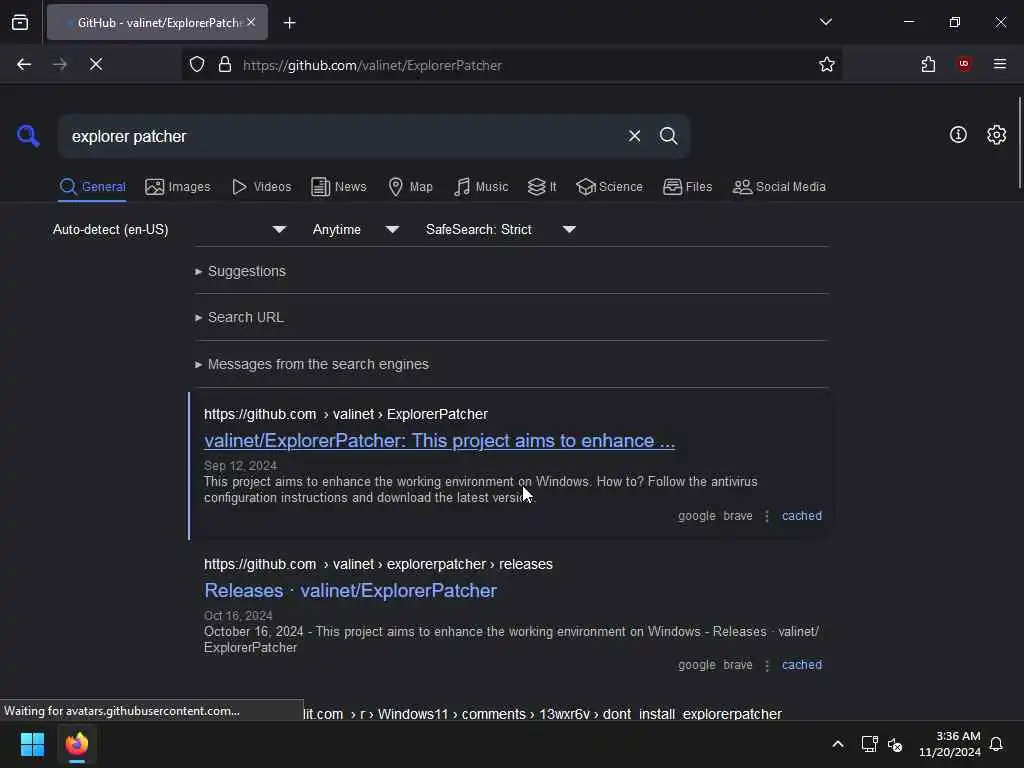
Task: Clear the search query with the X icon
Action: (x=634, y=136)
